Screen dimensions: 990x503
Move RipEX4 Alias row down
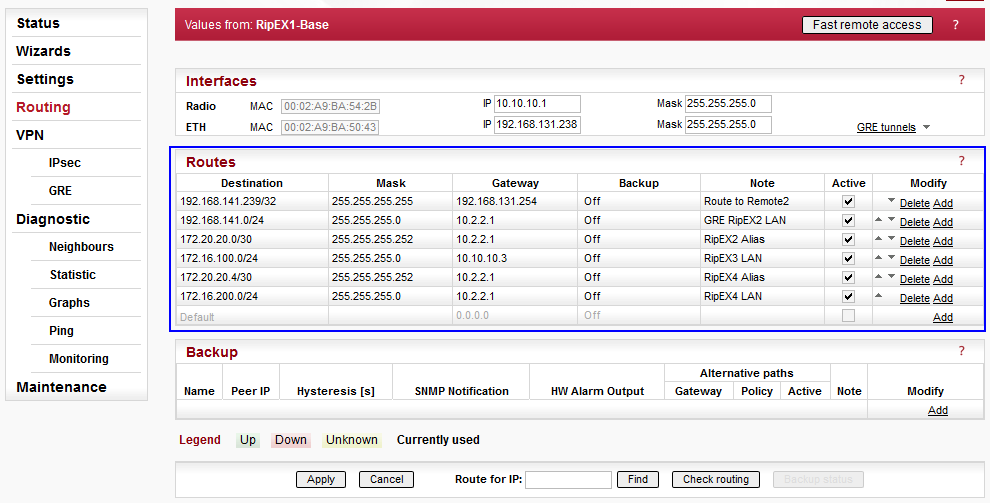point(891,276)
